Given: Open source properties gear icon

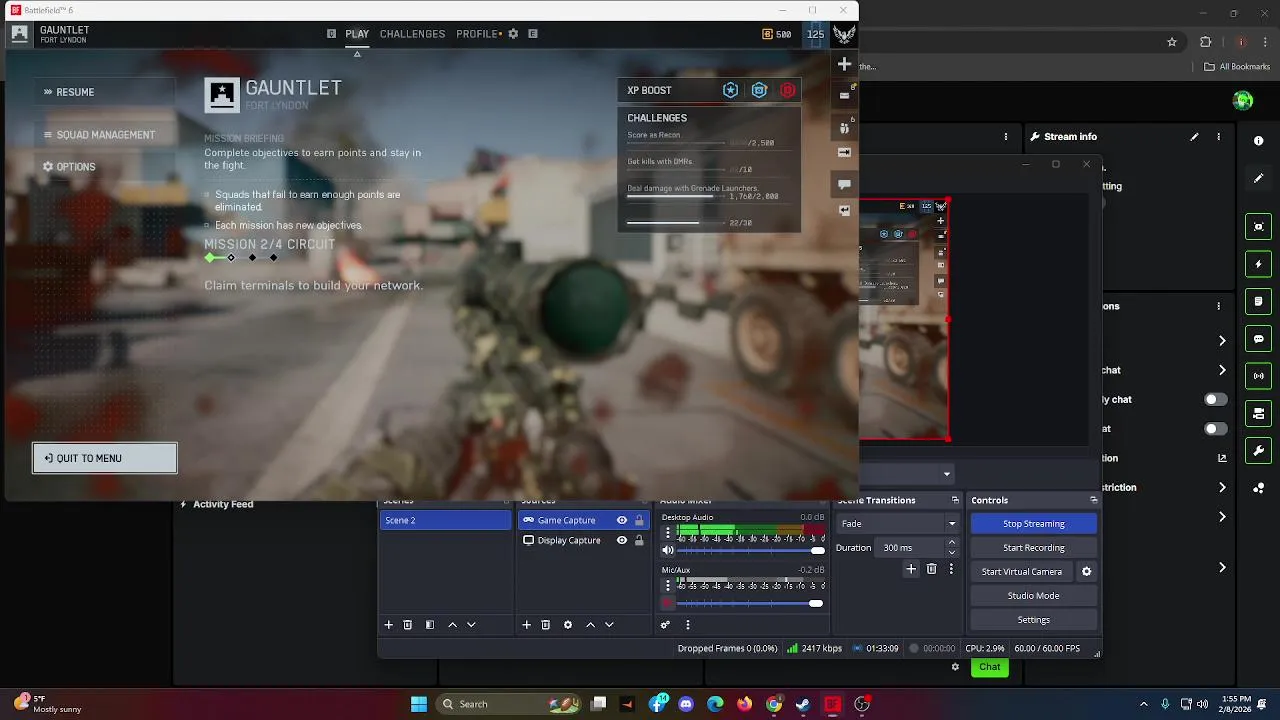Looking at the screenshot, I should click(x=568, y=625).
